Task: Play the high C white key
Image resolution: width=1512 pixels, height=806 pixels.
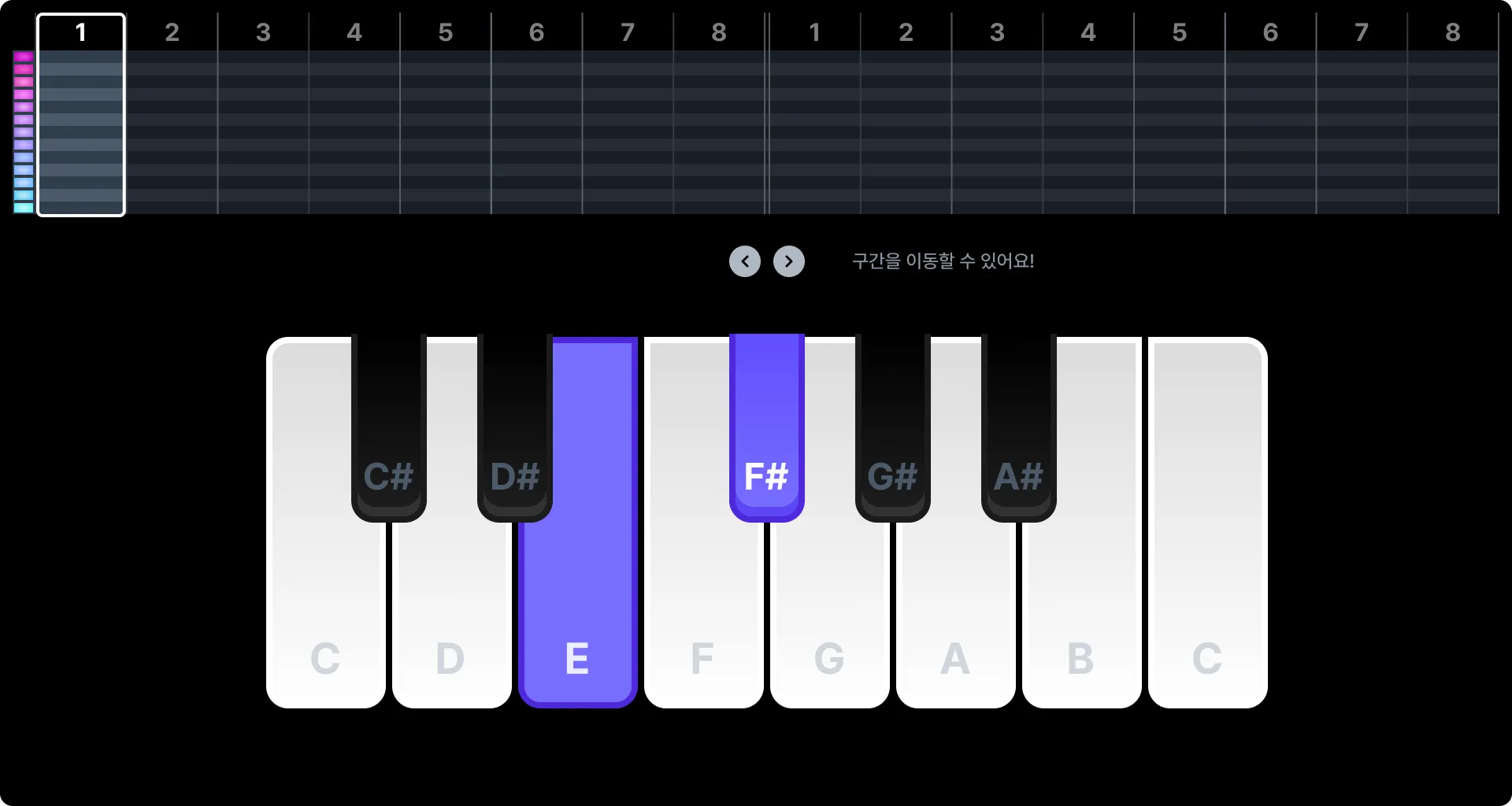Action: coord(1208,523)
